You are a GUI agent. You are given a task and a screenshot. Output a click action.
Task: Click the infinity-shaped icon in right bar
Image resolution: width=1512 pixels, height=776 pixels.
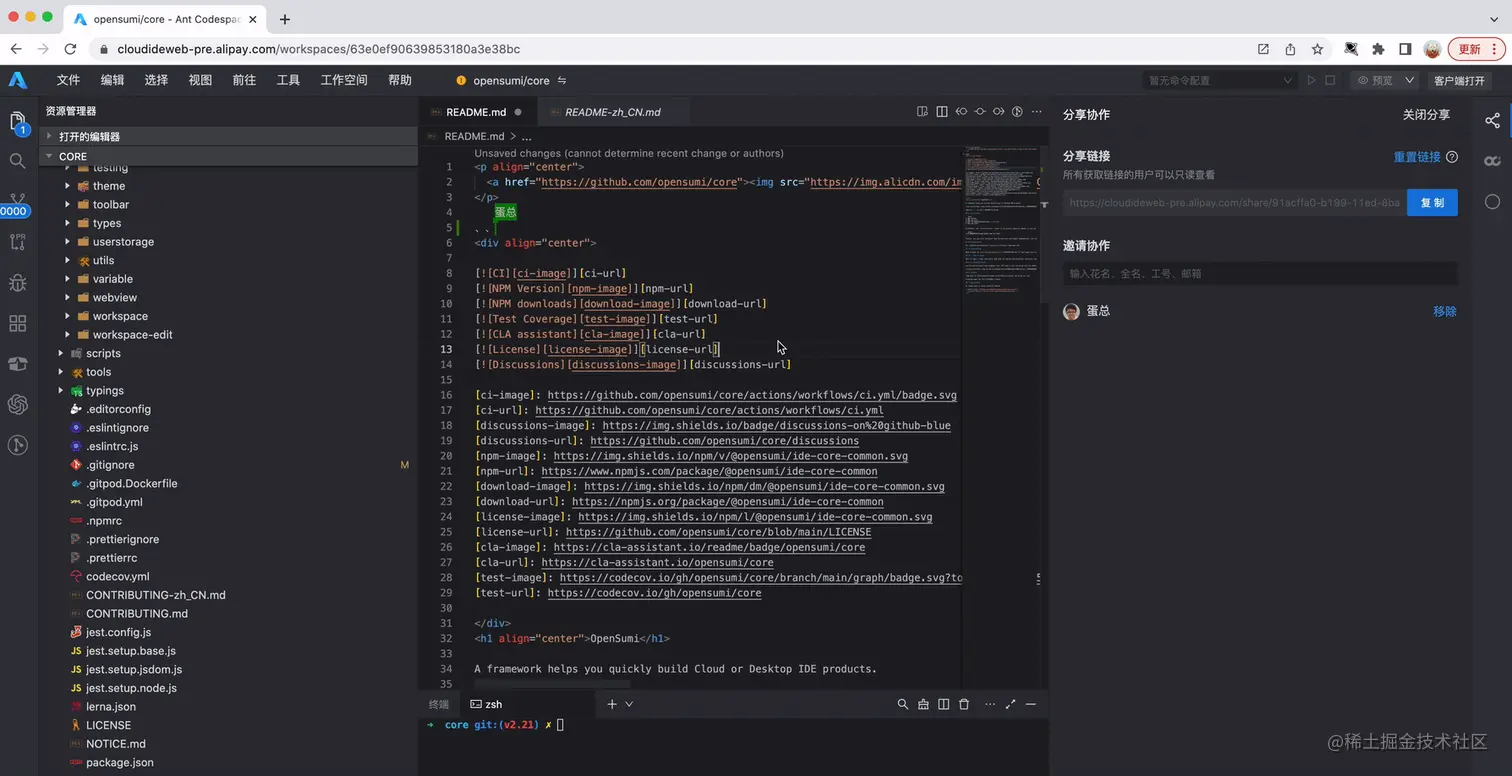click(x=1492, y=161)
